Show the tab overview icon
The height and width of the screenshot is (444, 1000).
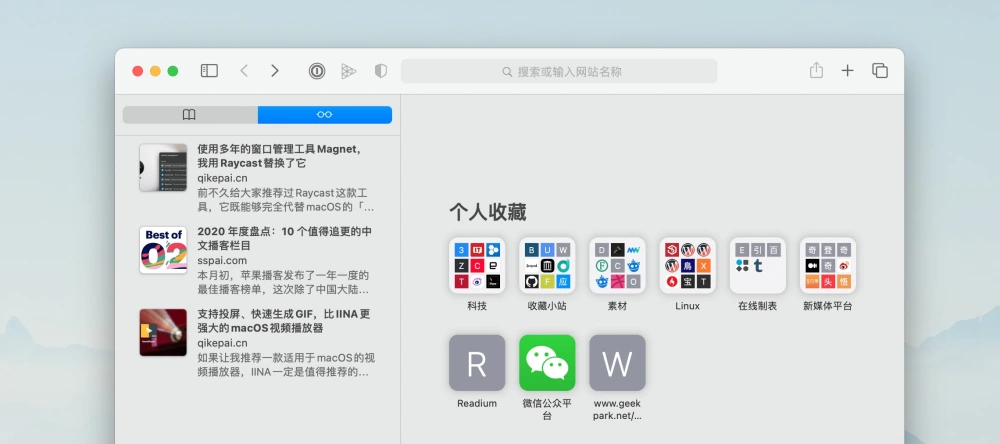point(880,71)
